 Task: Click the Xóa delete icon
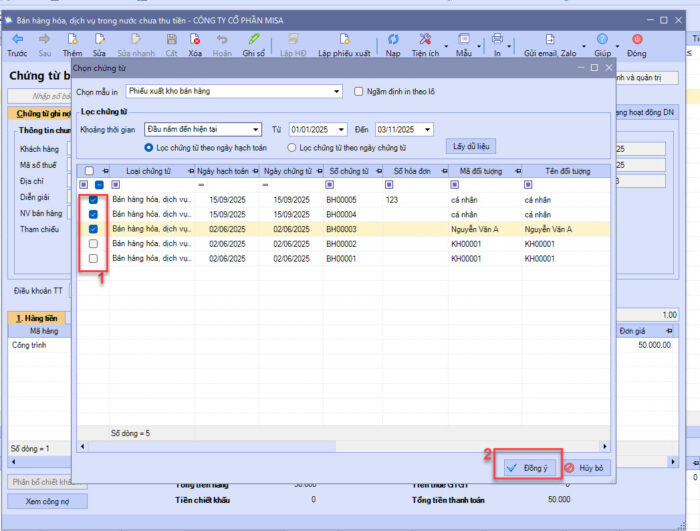194,38
